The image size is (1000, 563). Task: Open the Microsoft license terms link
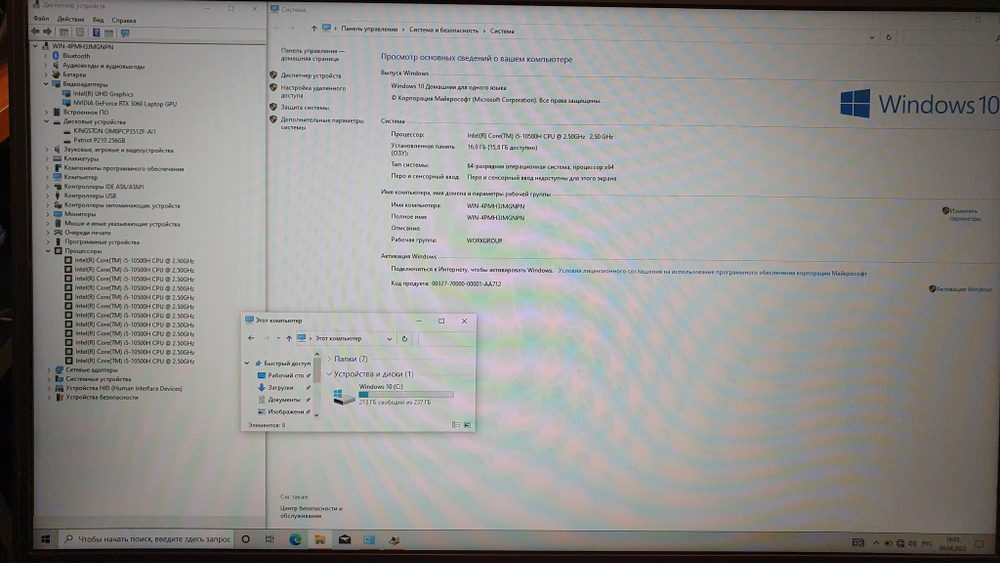(712, 273)
